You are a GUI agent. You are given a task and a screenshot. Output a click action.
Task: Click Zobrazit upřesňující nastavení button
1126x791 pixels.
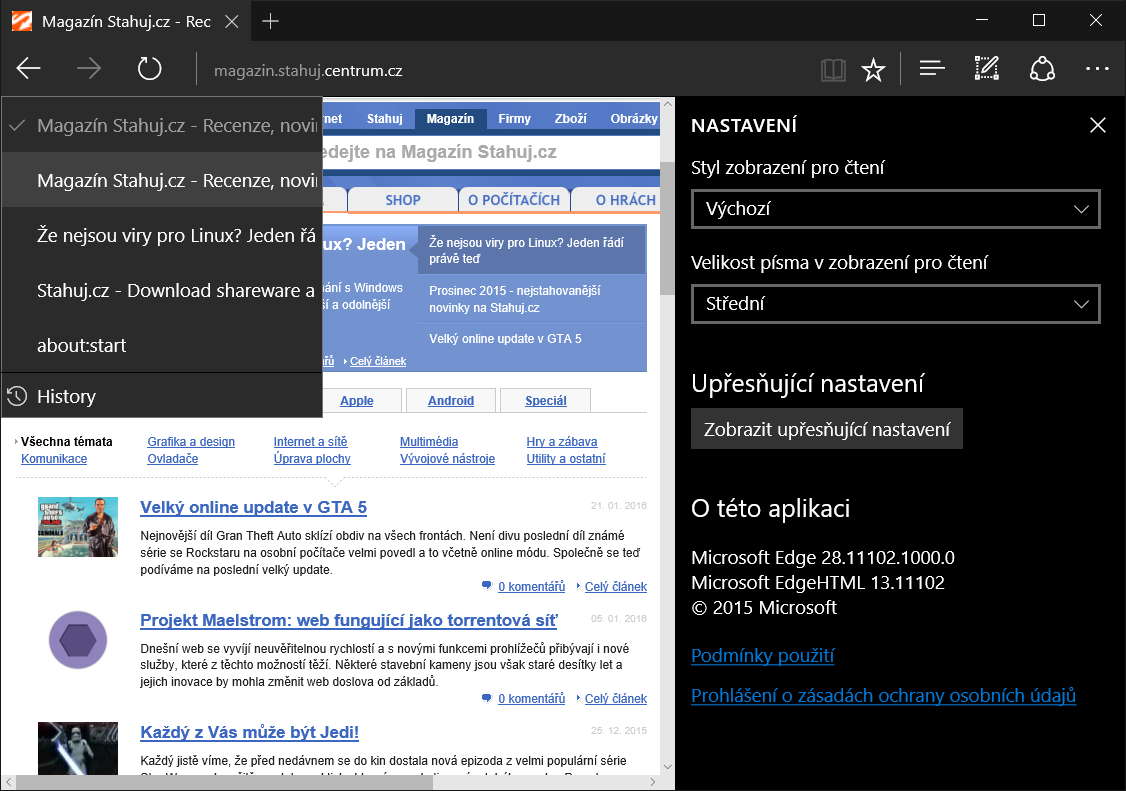(827, 429)
